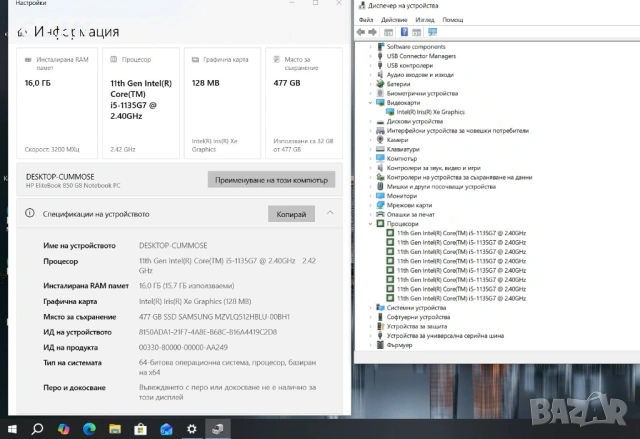The image size is (640, 439).
Task: Click the Процесор info card
Action: coord(140,103)
